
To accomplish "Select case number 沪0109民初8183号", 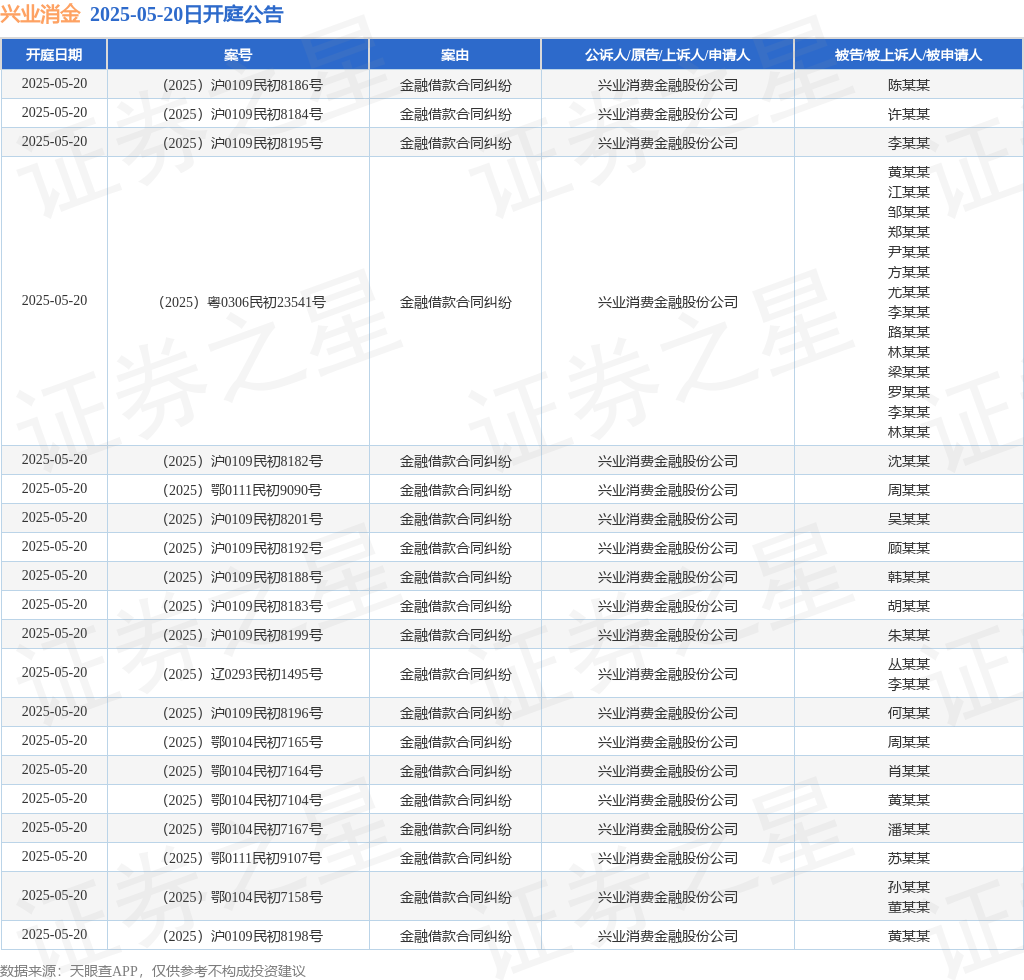I will click(x=242, y=606).
